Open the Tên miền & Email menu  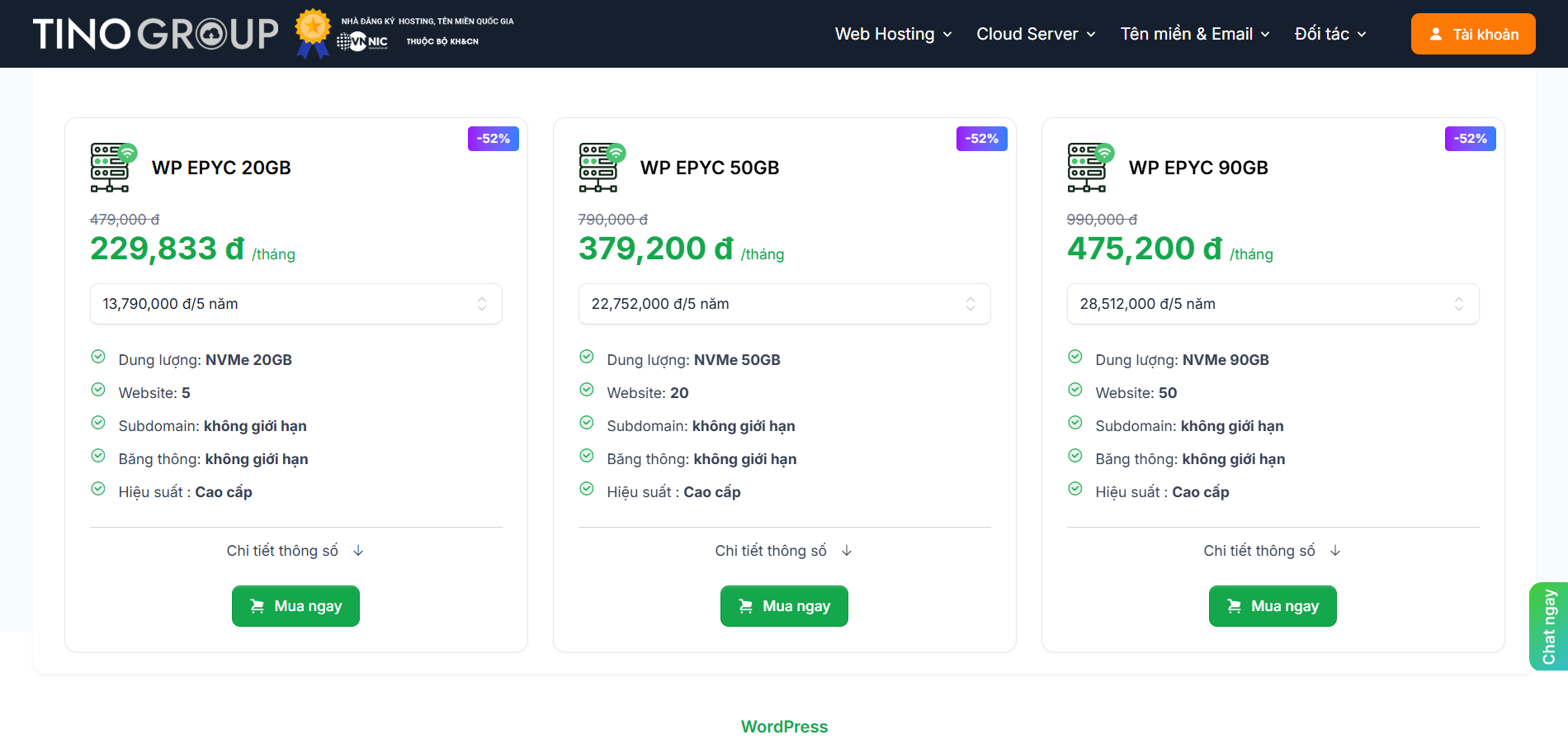1194,34
